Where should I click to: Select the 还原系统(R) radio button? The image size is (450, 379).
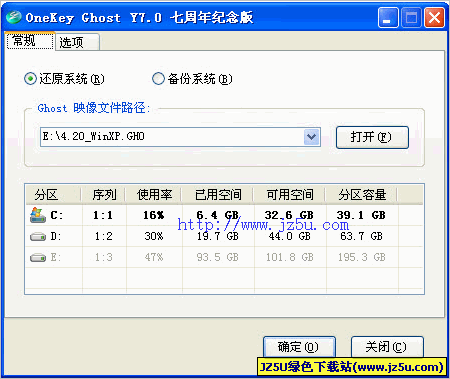point(30,79)
